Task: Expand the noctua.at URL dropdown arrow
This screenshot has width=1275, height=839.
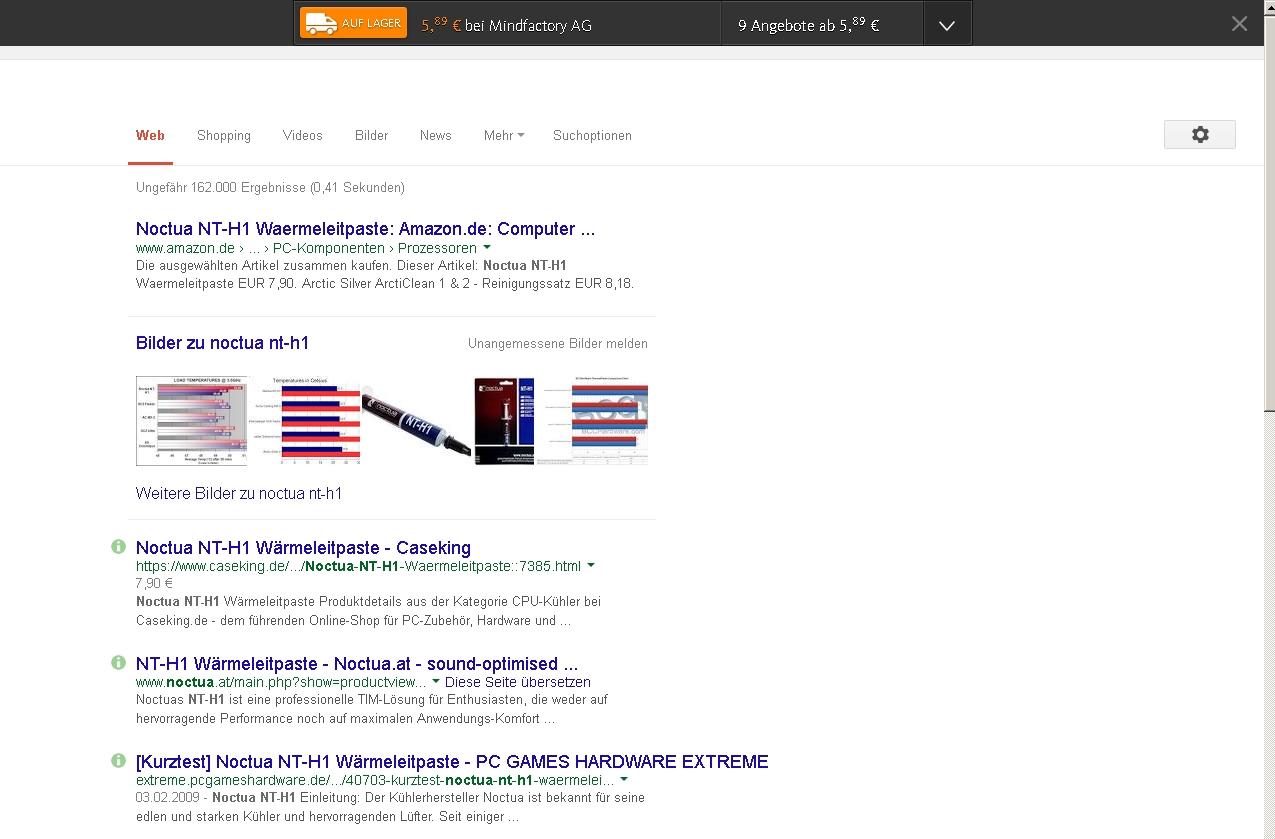Action: pos(437,682)
